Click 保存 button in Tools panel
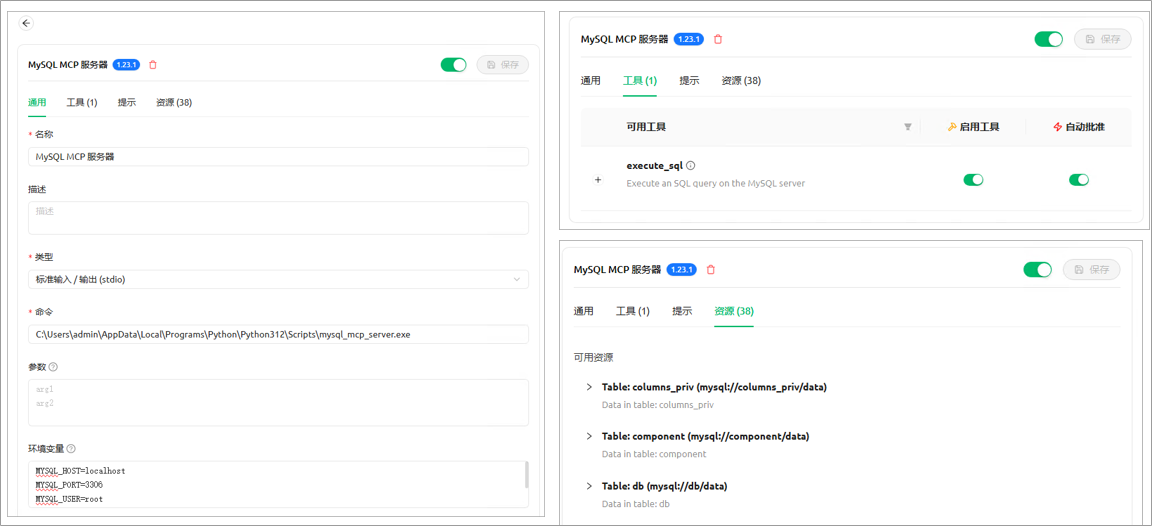The image size is (1152, 526). tap(1103, 39)
